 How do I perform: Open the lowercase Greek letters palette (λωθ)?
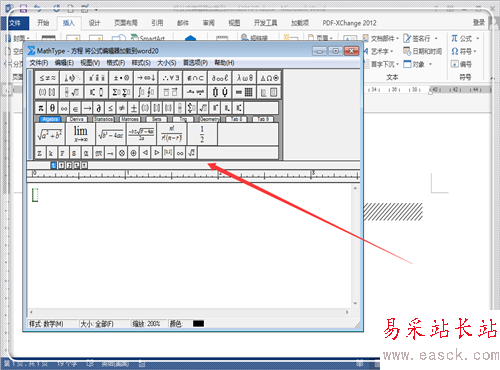[x=245, y=78]
